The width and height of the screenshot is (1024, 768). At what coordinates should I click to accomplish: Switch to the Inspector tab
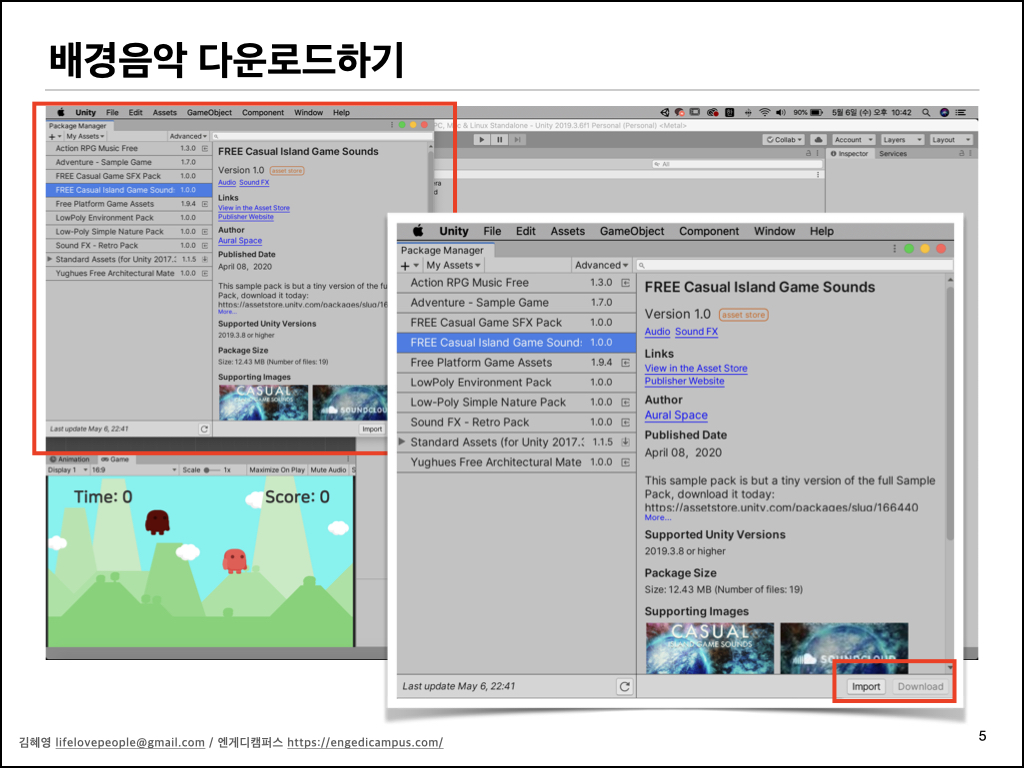click(x=850, y=153)
